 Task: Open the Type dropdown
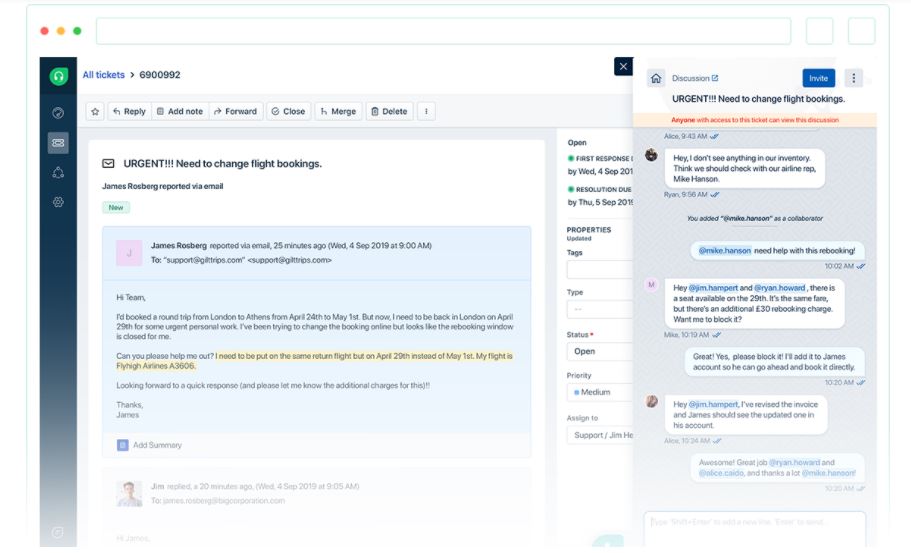coord(600,309)
